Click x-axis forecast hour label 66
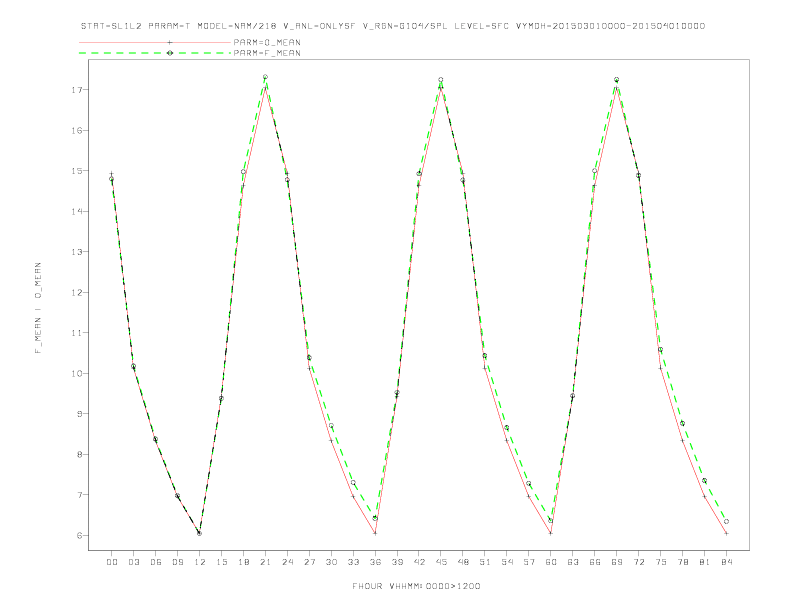The image size is (792, 612). tap(595, 562)
